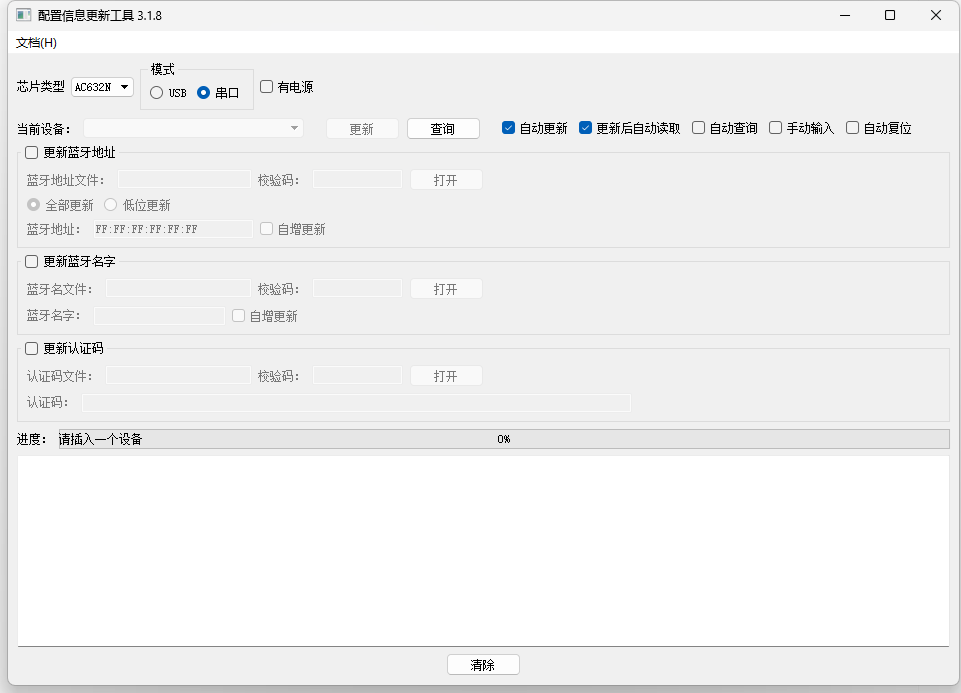Click the 查询 button

click(443, 129)
